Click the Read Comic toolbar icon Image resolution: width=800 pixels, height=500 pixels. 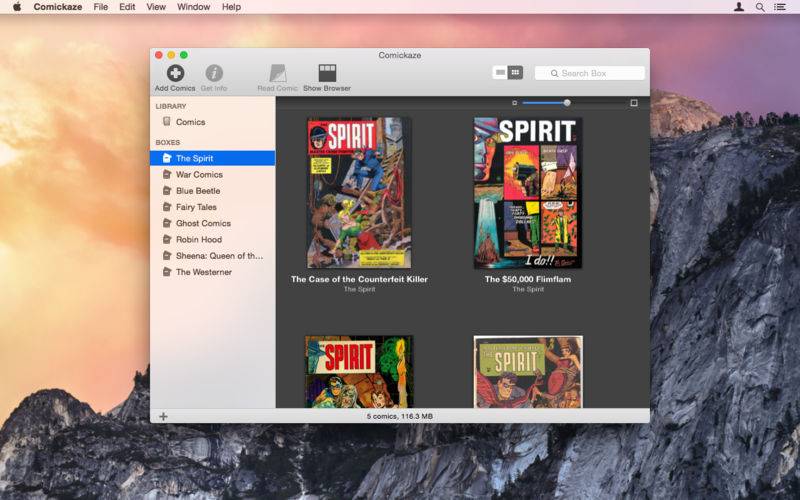point(278,73)
